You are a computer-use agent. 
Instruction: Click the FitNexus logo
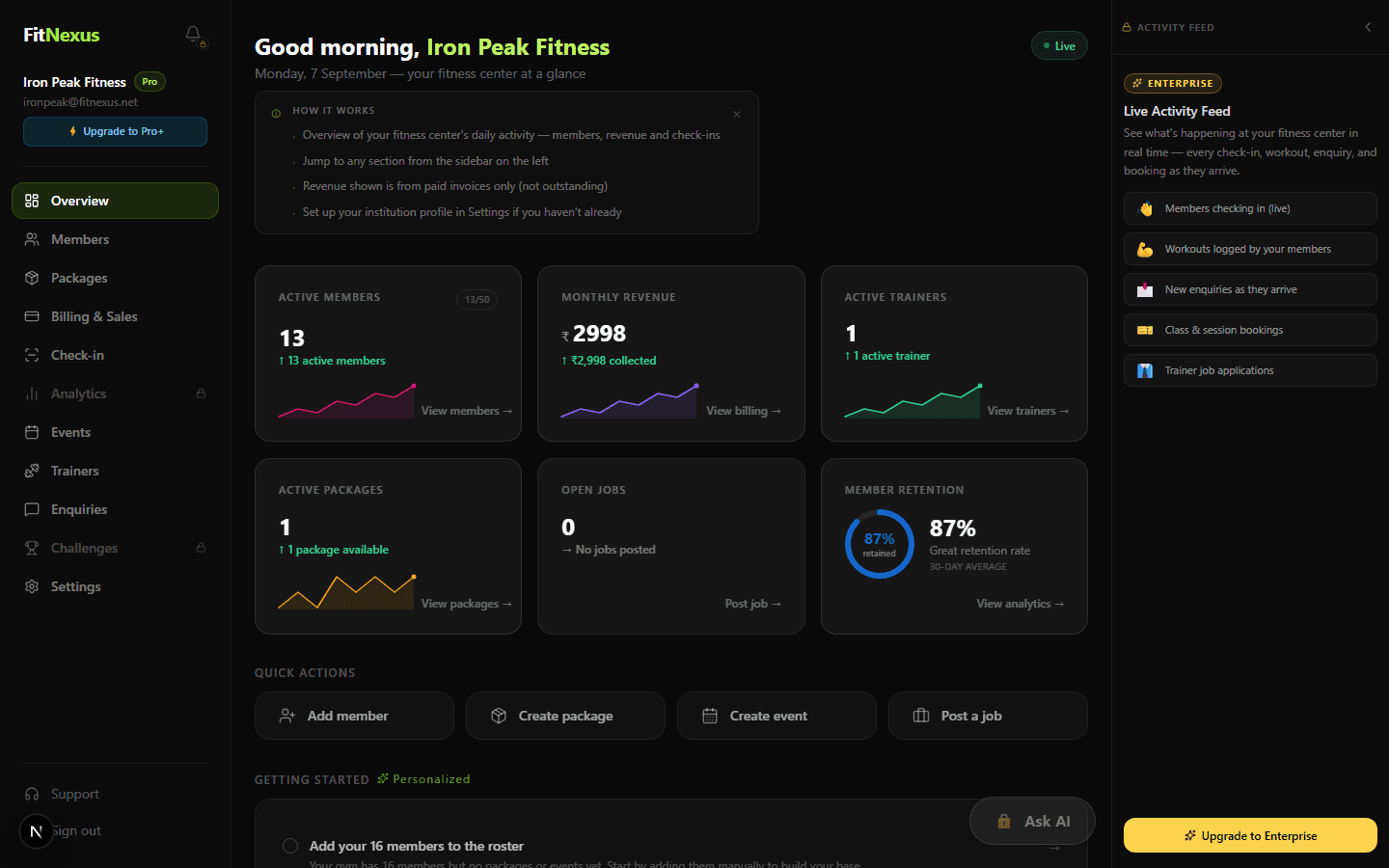point(62,35)
